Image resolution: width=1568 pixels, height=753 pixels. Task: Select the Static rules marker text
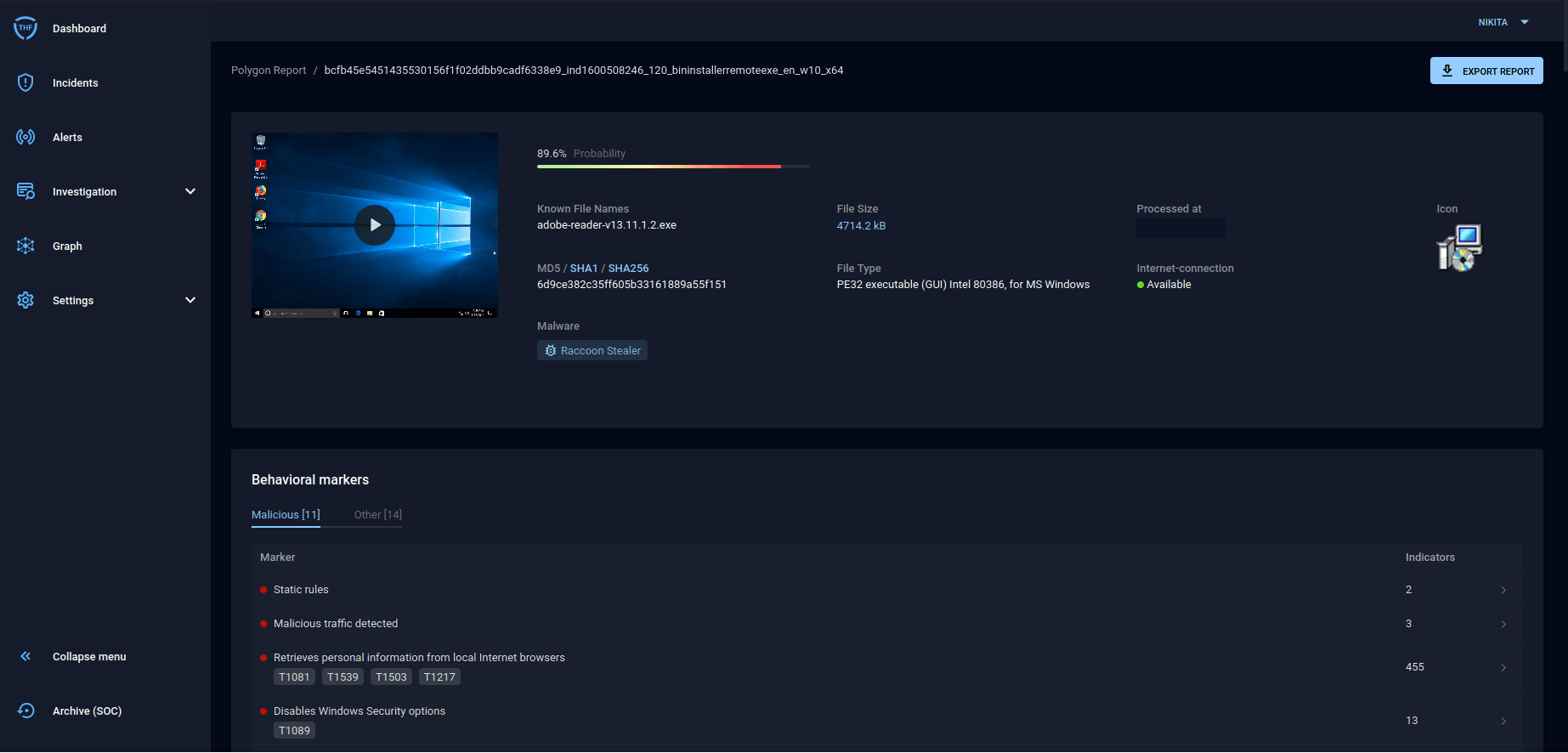301,590
